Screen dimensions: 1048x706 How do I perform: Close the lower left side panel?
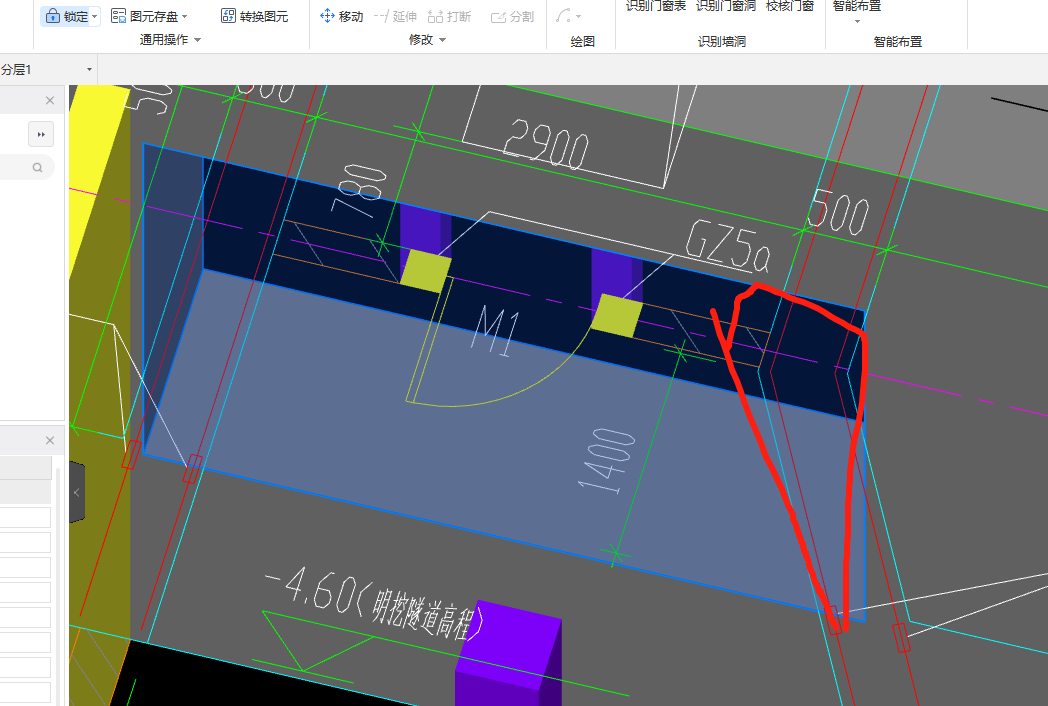click(x=49, y=440)
